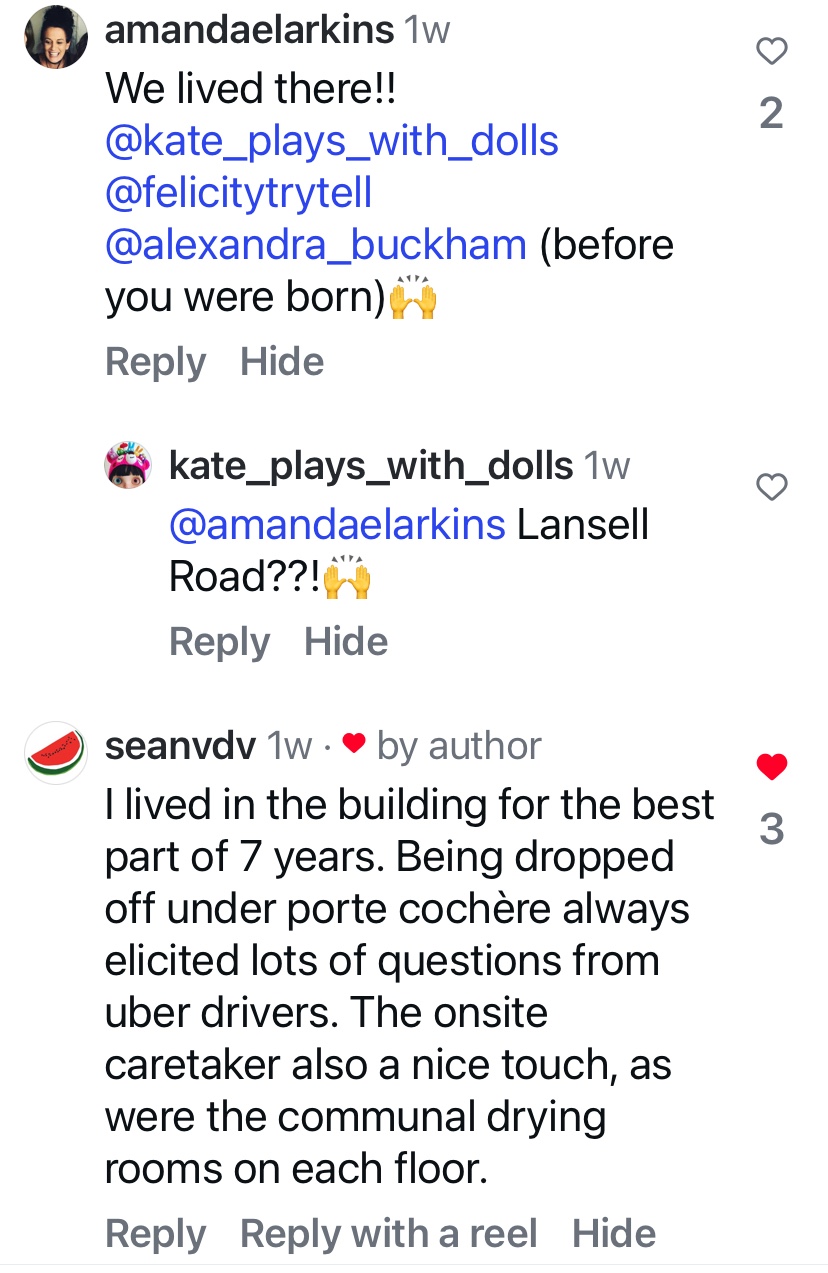
Task: Tap Reply with a reel
Action: tap(388, 1234)
